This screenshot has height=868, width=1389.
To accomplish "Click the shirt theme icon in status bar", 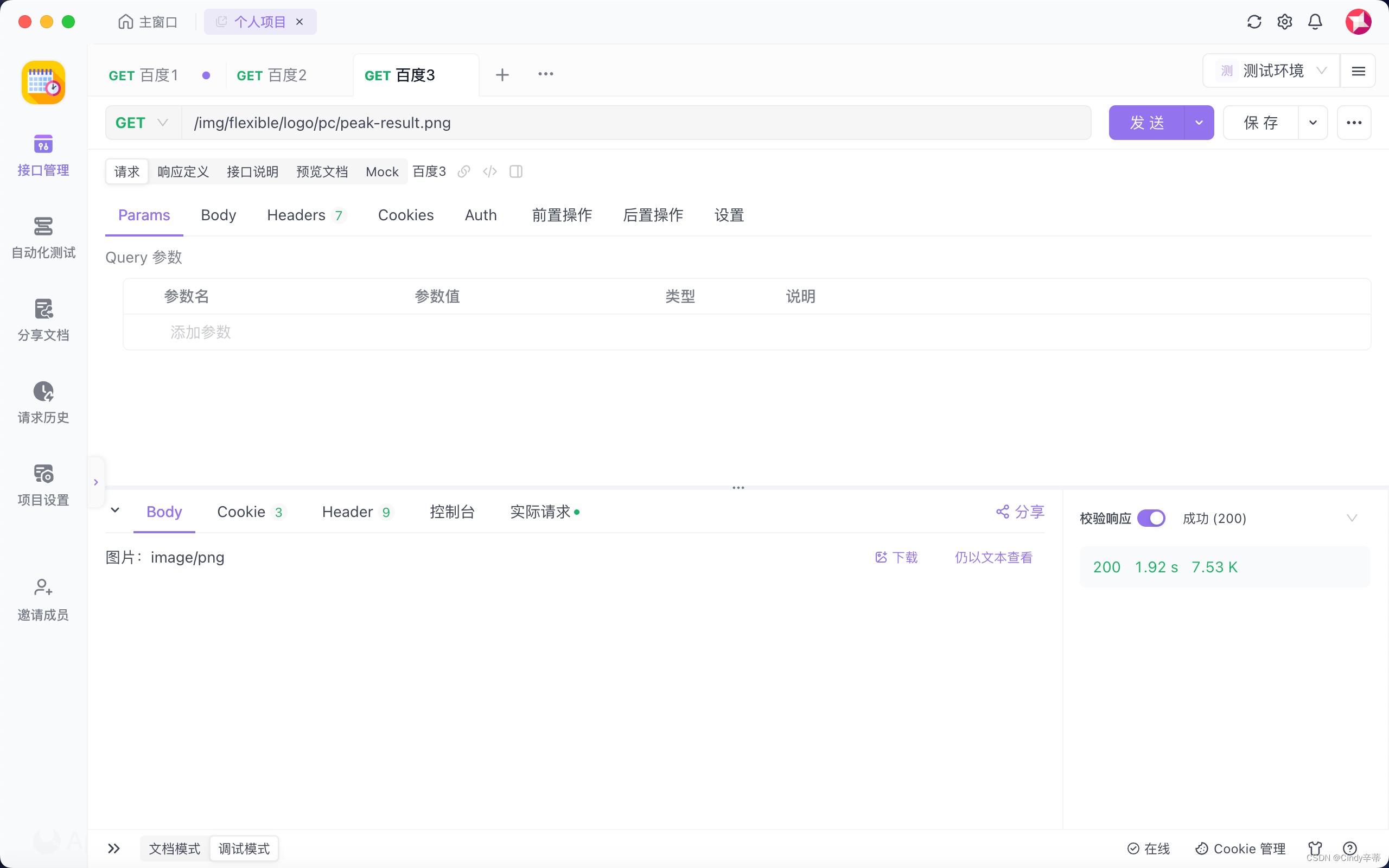I will 1315,848.
